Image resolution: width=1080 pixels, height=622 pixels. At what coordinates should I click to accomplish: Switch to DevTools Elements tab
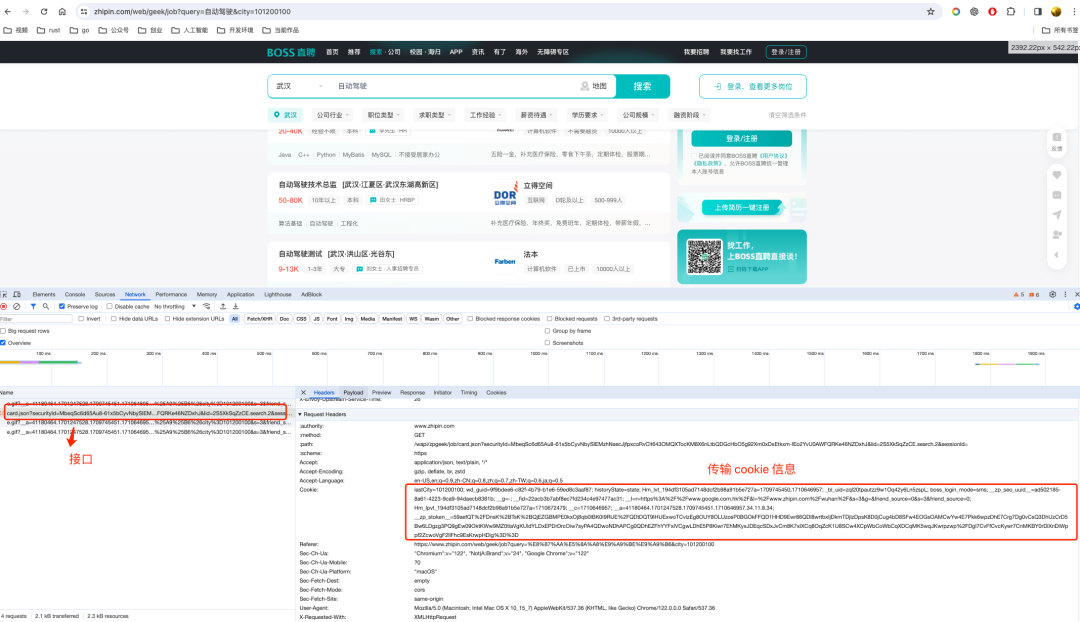coord(43,294)
